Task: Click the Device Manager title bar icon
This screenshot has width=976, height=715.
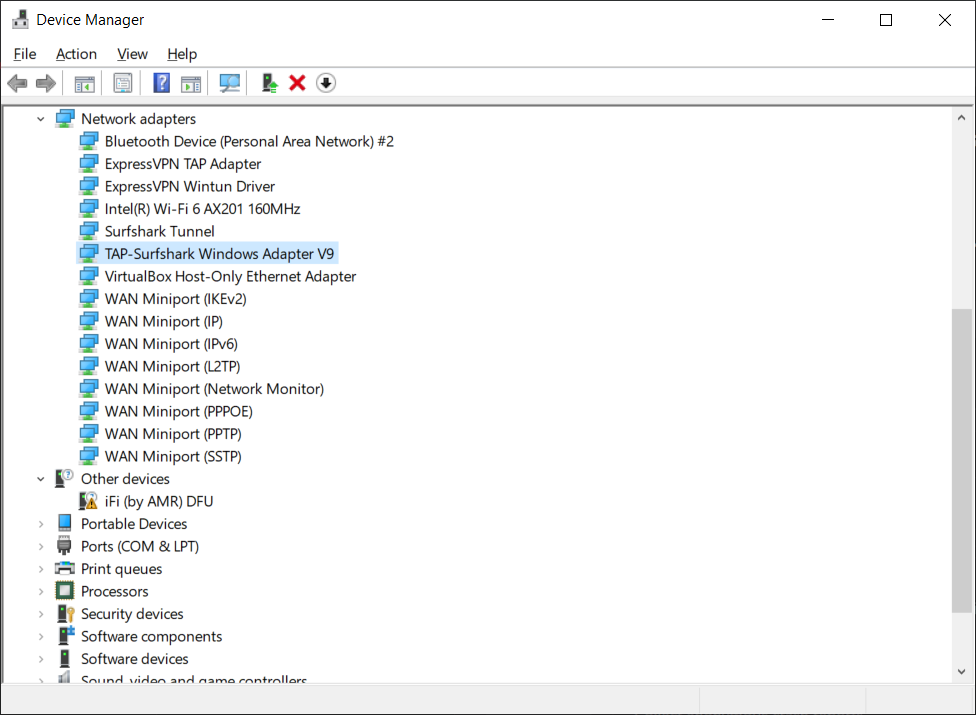Action: (21, 19)
